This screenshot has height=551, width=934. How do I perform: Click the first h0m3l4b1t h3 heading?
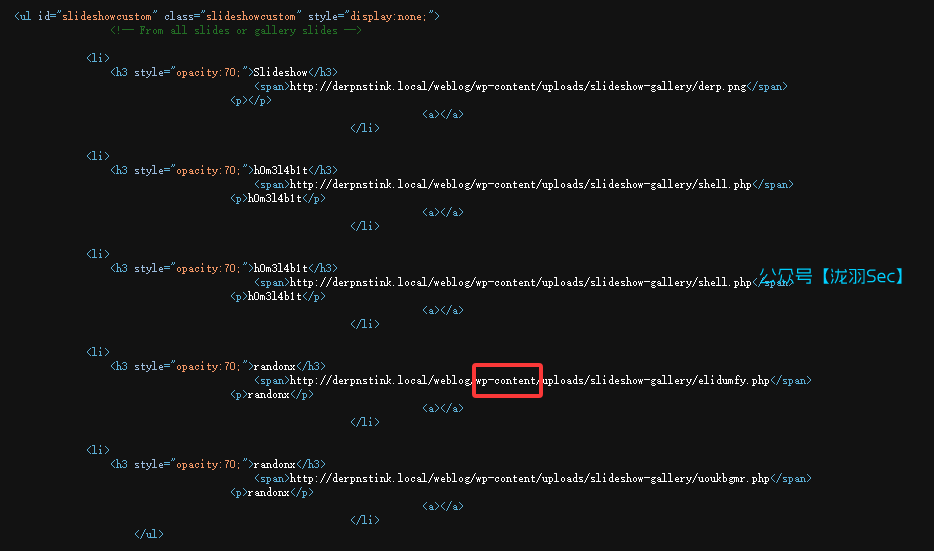(x=280, y=171)
